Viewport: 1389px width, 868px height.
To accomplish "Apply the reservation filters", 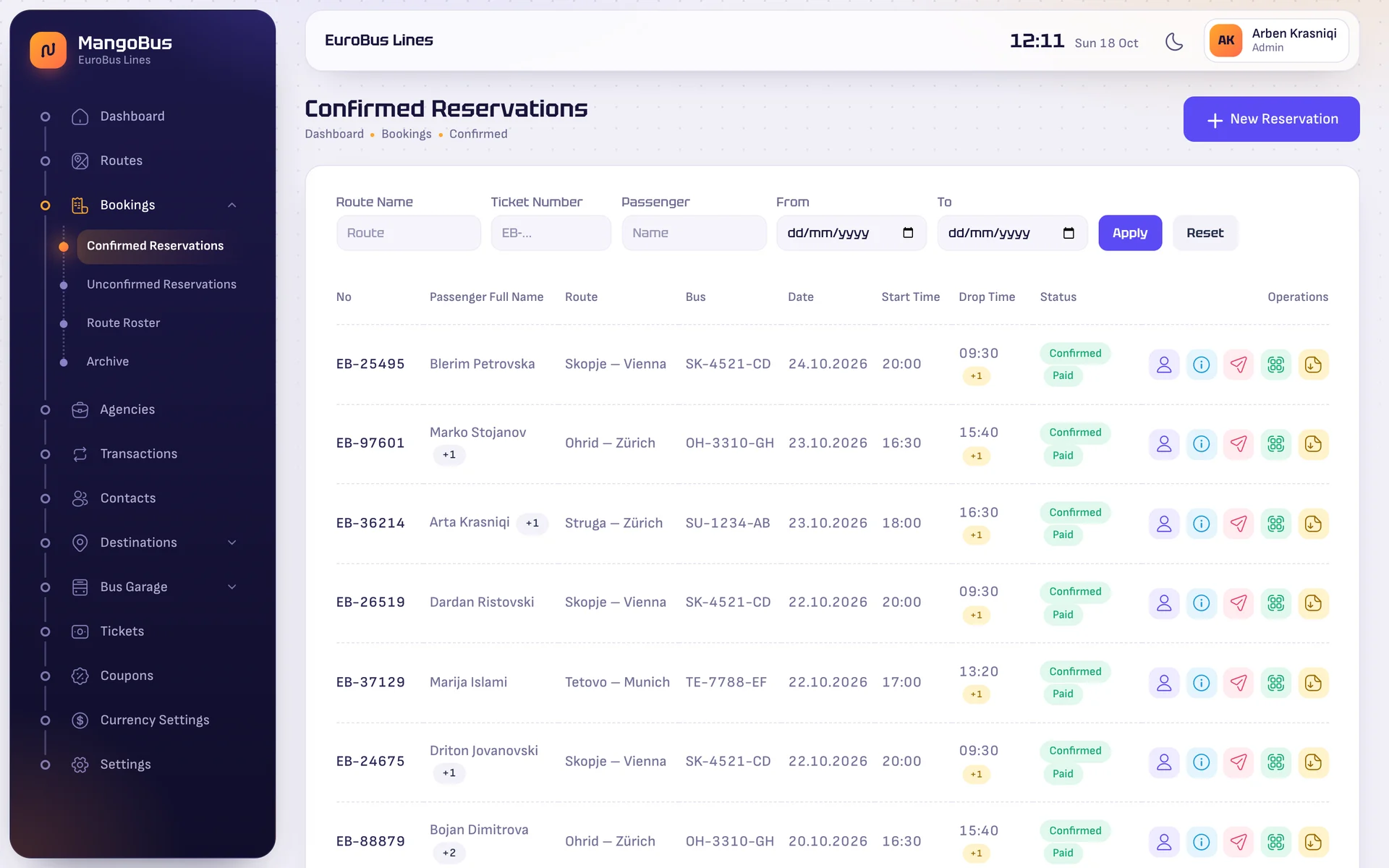I will [x=1130, y=233].
